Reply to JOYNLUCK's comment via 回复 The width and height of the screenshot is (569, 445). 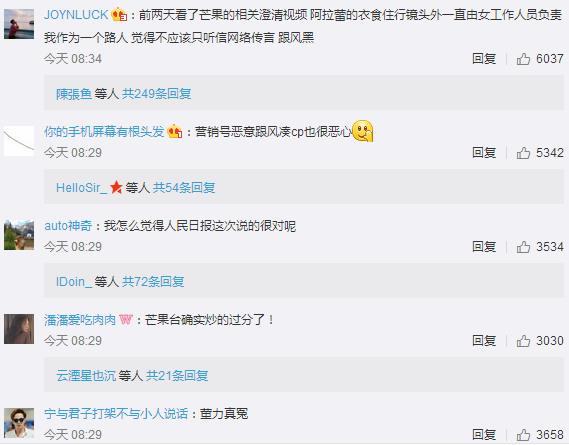click(484, 59)
